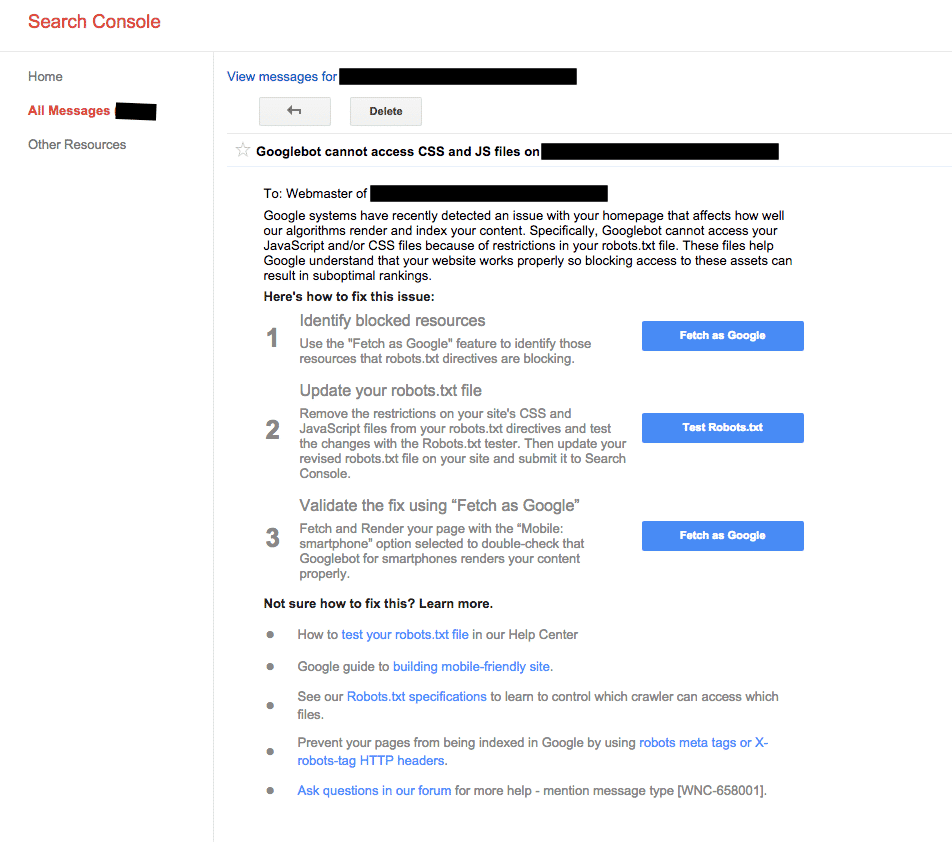Click the message type code WNC-658001

coord(721,790)
